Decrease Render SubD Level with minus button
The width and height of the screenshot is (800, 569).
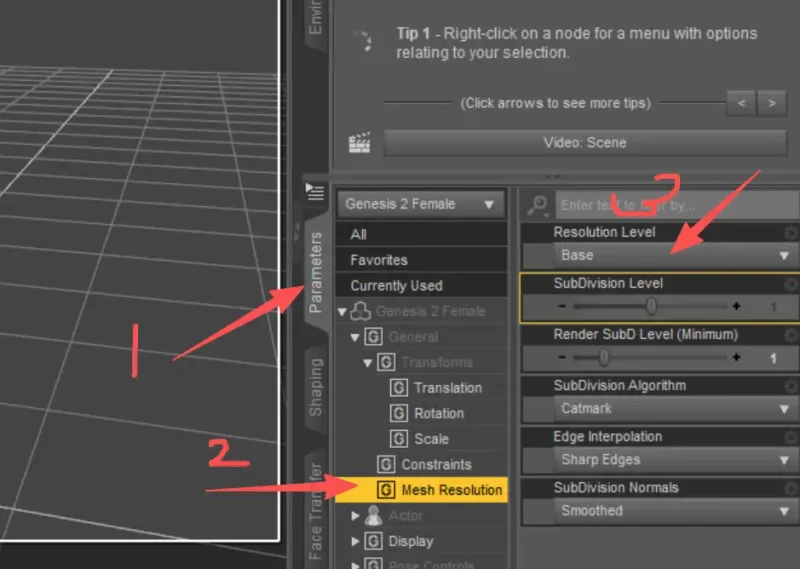tap(562, 357)
